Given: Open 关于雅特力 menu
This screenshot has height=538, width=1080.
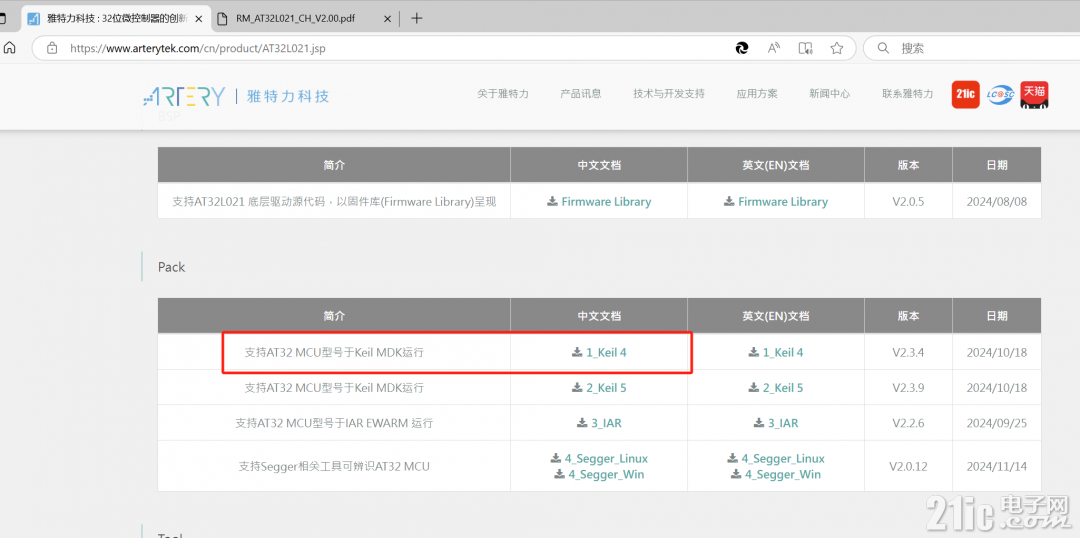Looking at the screenshot, I should (503, 94).
